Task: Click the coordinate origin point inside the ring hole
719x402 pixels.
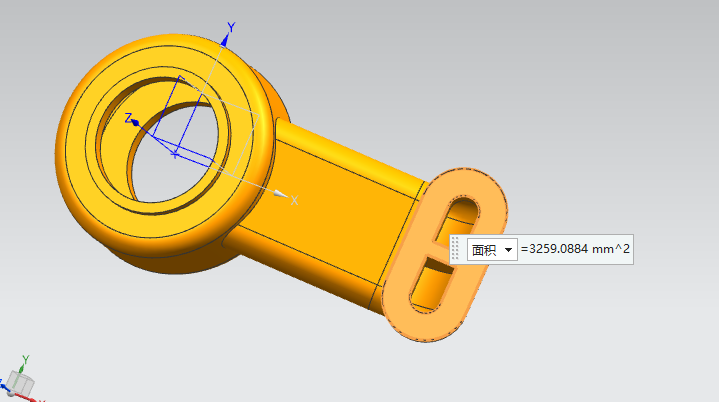Action: (176, 154)
